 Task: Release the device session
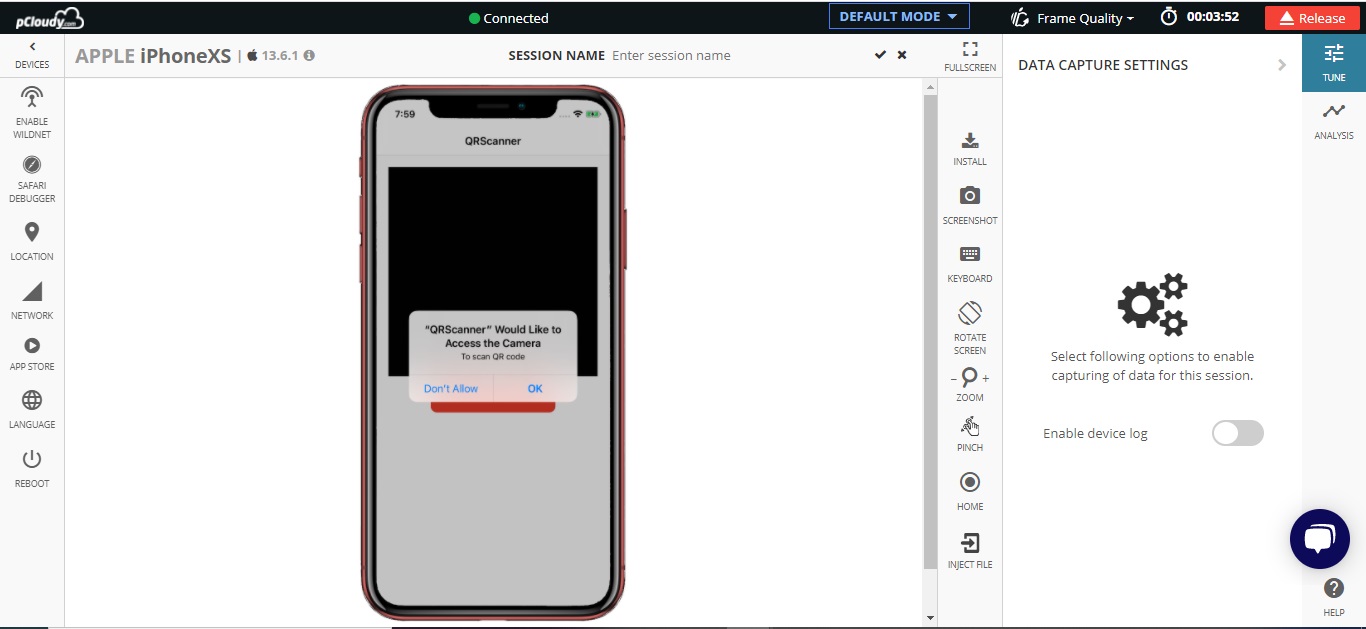(1311, 18)
